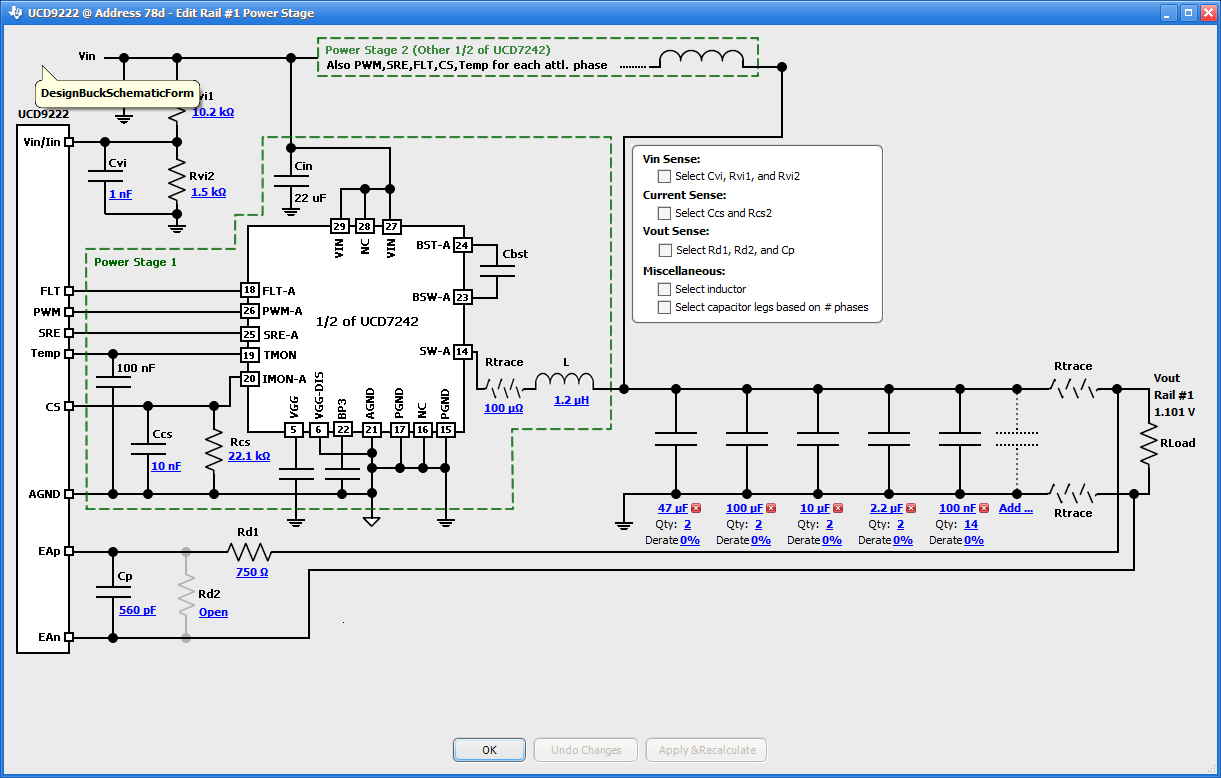Check Select Ccs and Rcs2 option

(664, 213)
